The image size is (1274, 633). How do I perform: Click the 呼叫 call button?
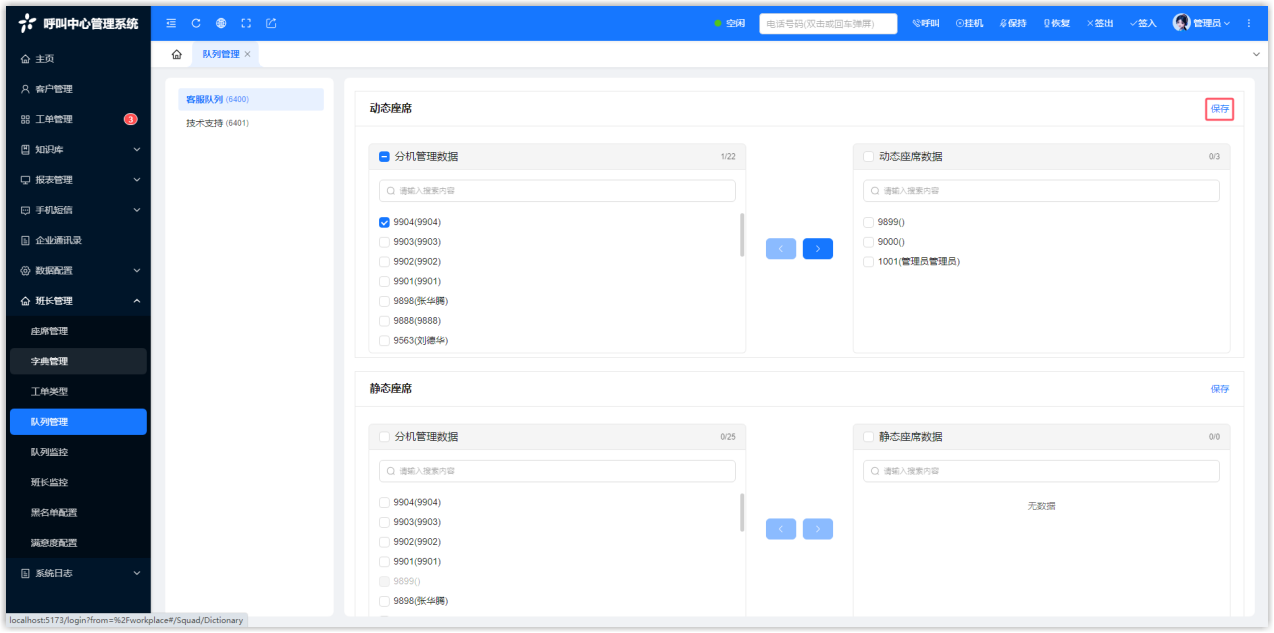coord(926,23)
